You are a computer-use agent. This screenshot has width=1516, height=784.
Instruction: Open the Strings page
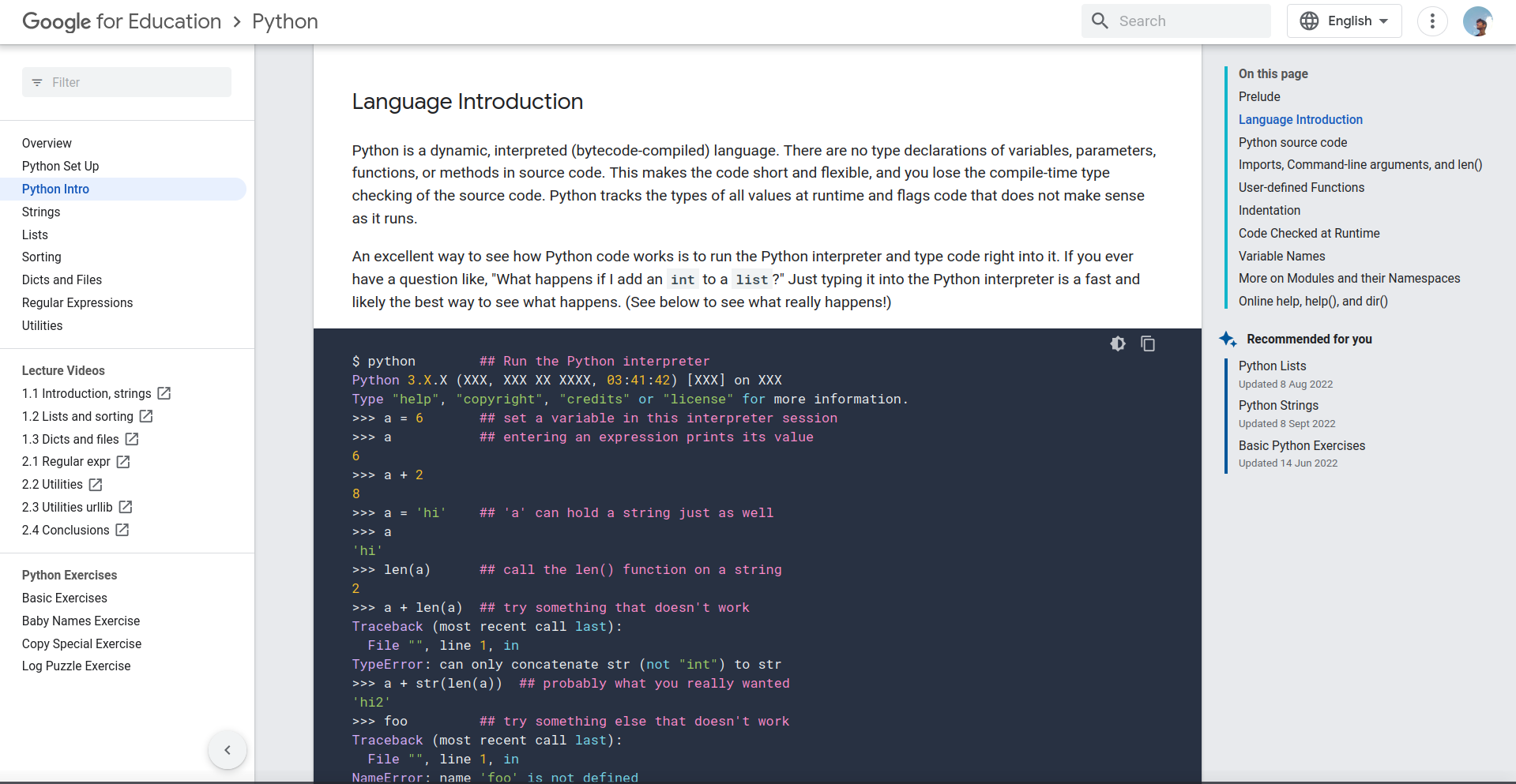pos(41,212)
